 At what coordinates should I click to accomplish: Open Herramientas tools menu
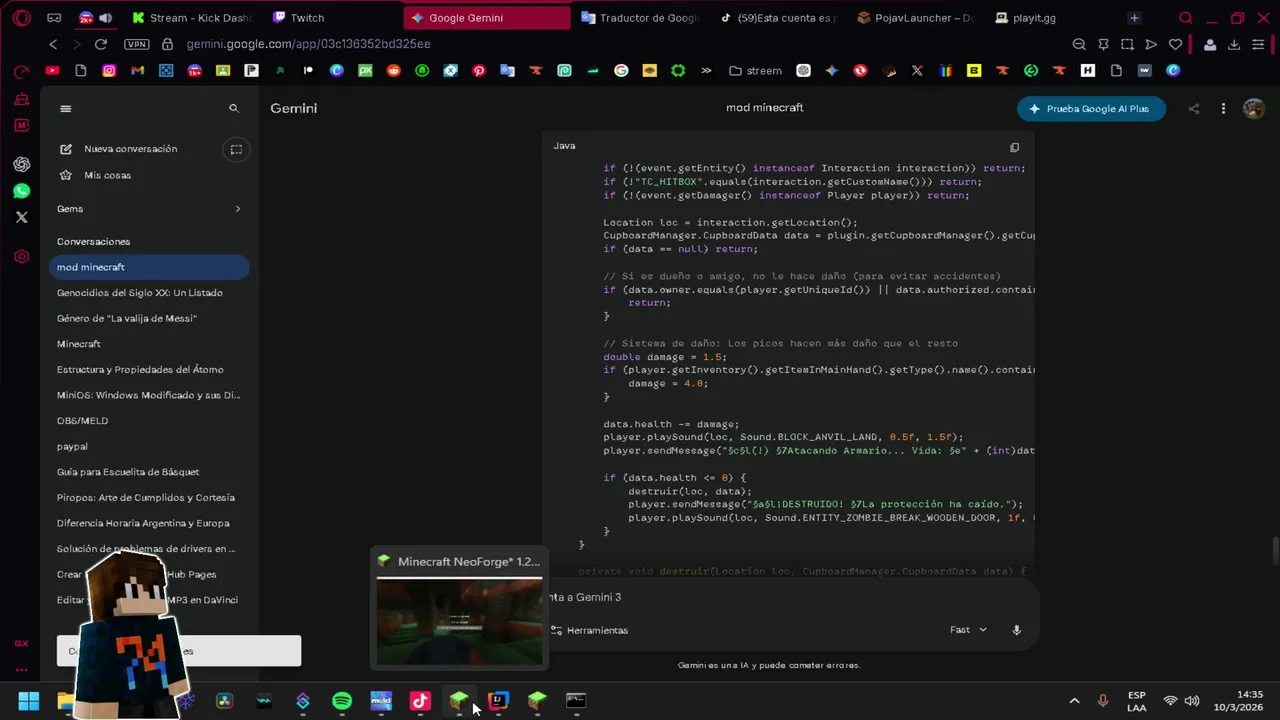click(x=589, y=630)
